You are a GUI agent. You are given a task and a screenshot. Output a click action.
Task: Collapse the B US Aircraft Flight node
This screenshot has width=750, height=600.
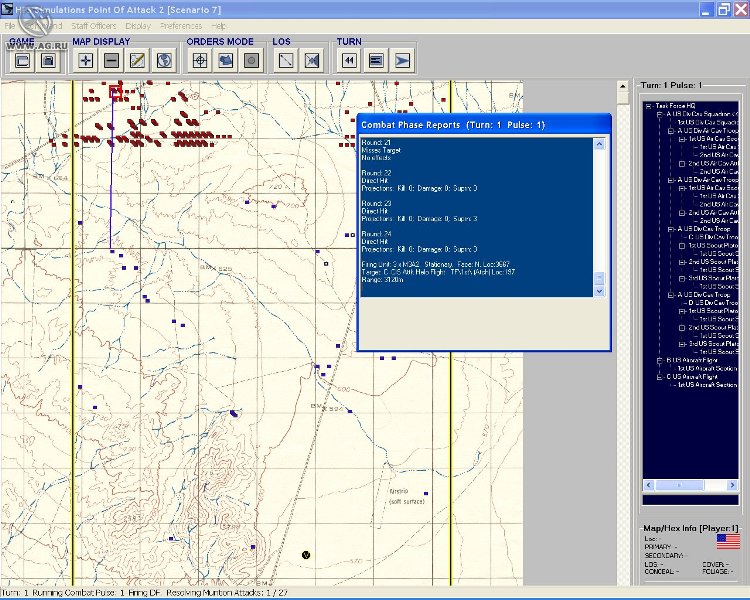[659, 360]
